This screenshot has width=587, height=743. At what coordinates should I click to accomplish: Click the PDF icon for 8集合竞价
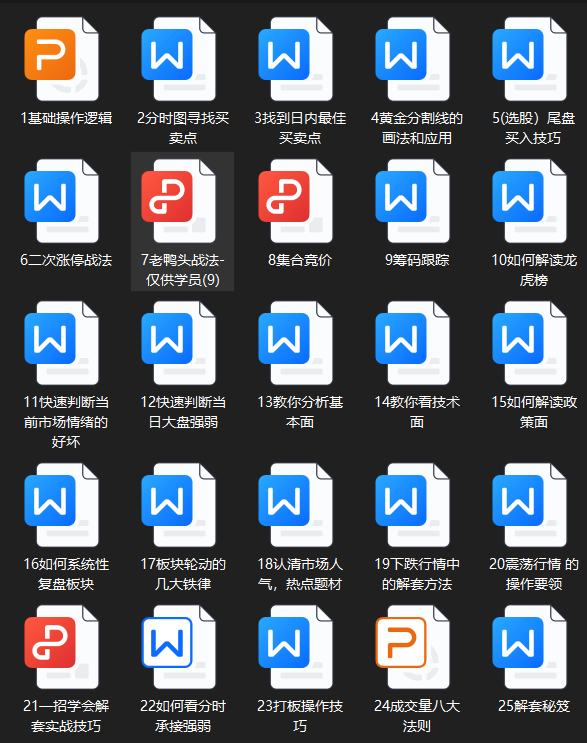tap(296, 201)
